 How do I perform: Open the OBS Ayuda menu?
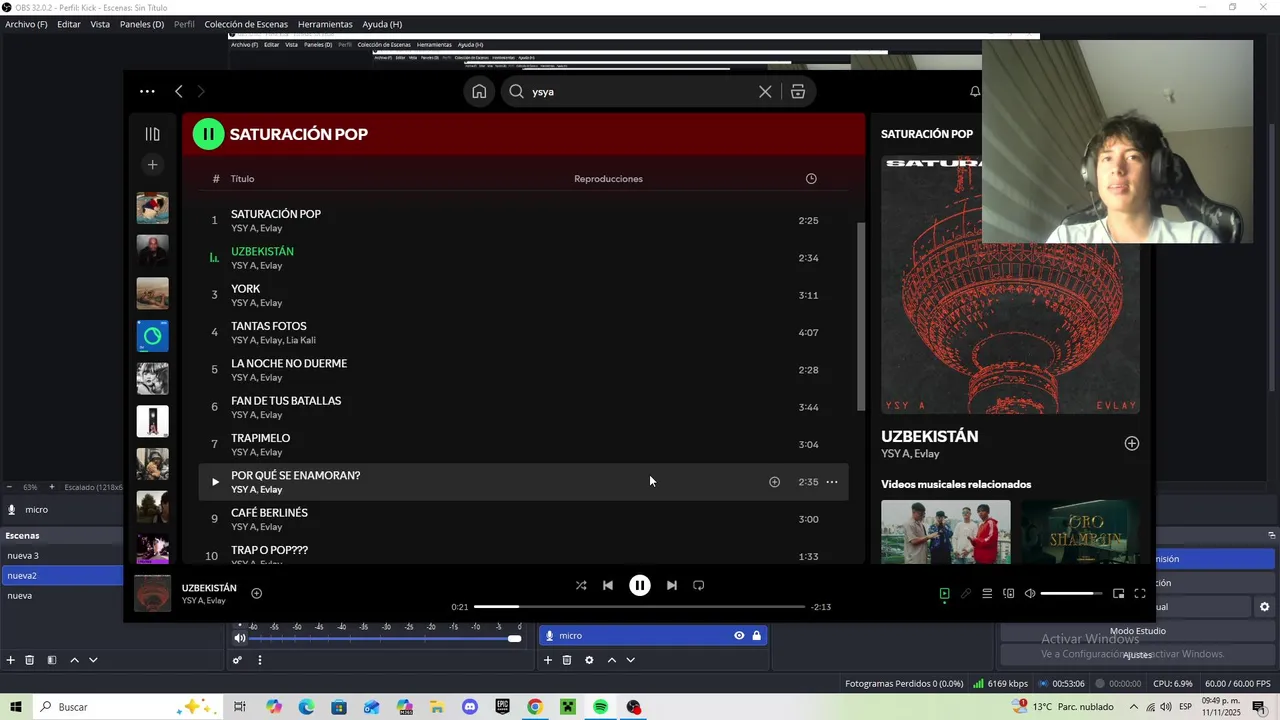pos(382,24)
